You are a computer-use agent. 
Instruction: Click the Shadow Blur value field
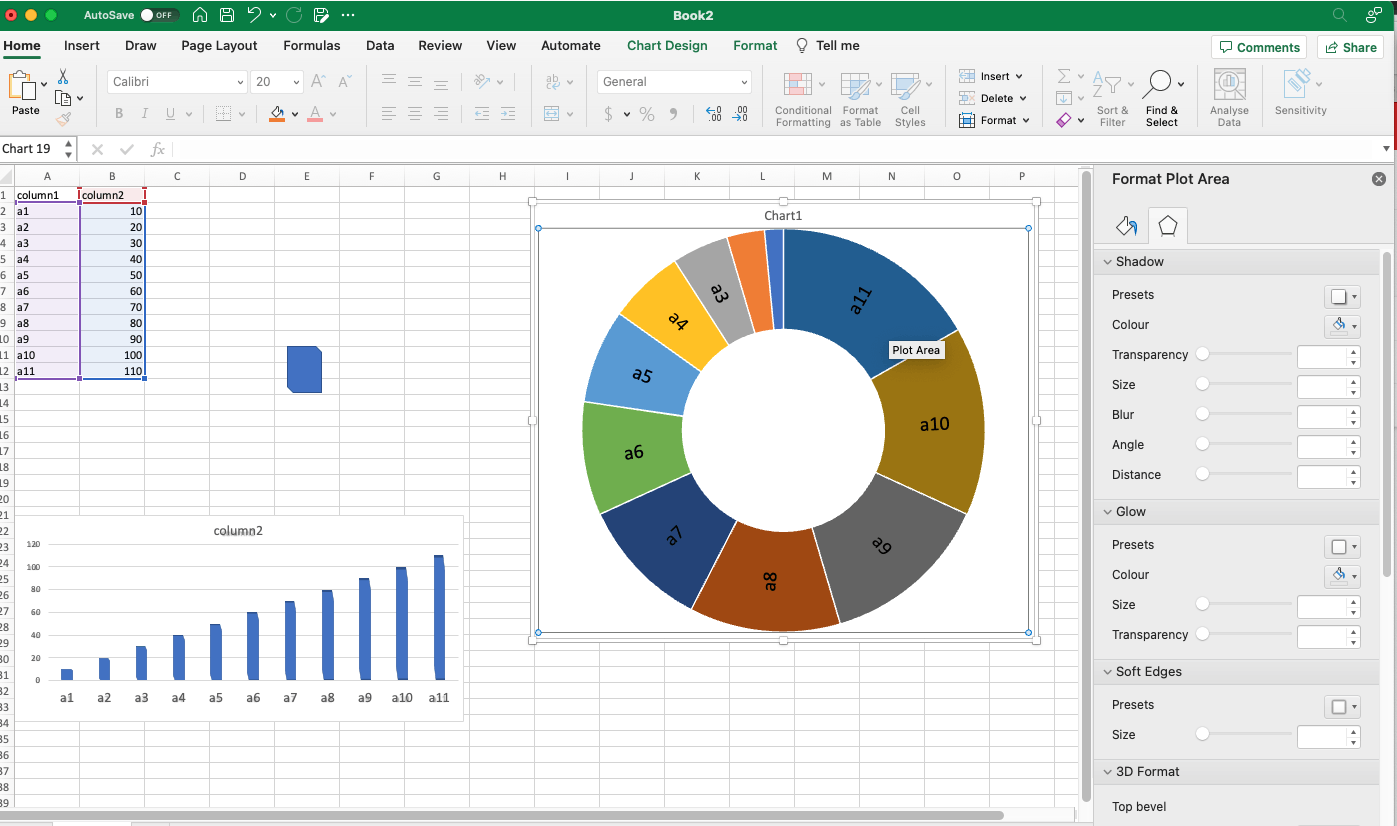click(1322, 416)
